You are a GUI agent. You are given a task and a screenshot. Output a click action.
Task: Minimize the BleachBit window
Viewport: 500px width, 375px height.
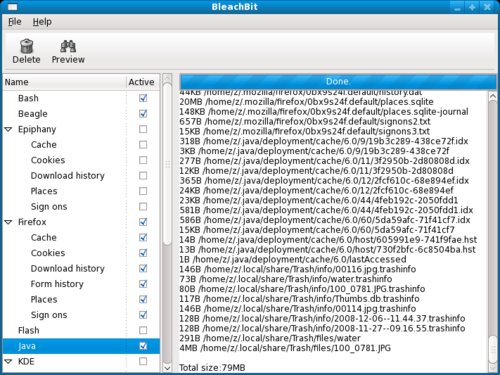pyautogui.click(x=458, y=7)
